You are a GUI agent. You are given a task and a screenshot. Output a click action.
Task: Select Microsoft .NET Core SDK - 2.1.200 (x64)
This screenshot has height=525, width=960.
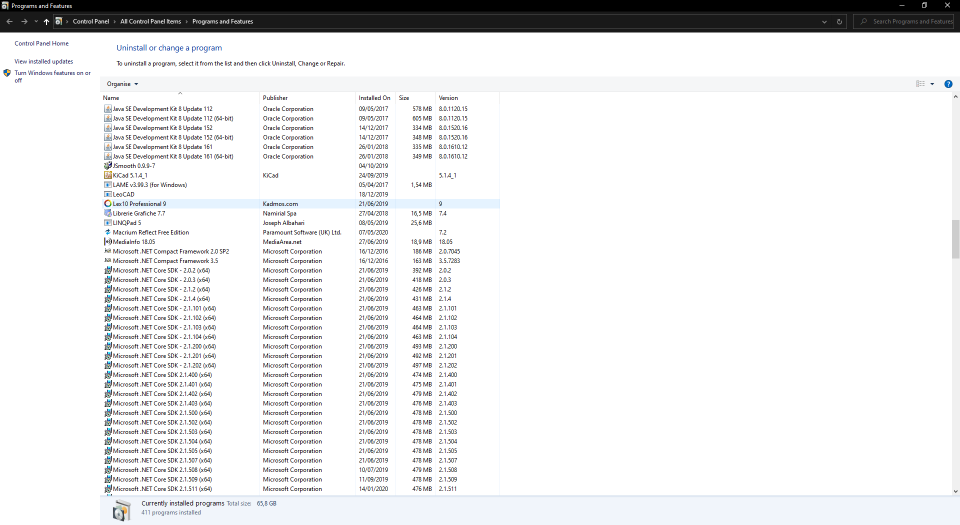pyautogui.click(x=301, y=346)
